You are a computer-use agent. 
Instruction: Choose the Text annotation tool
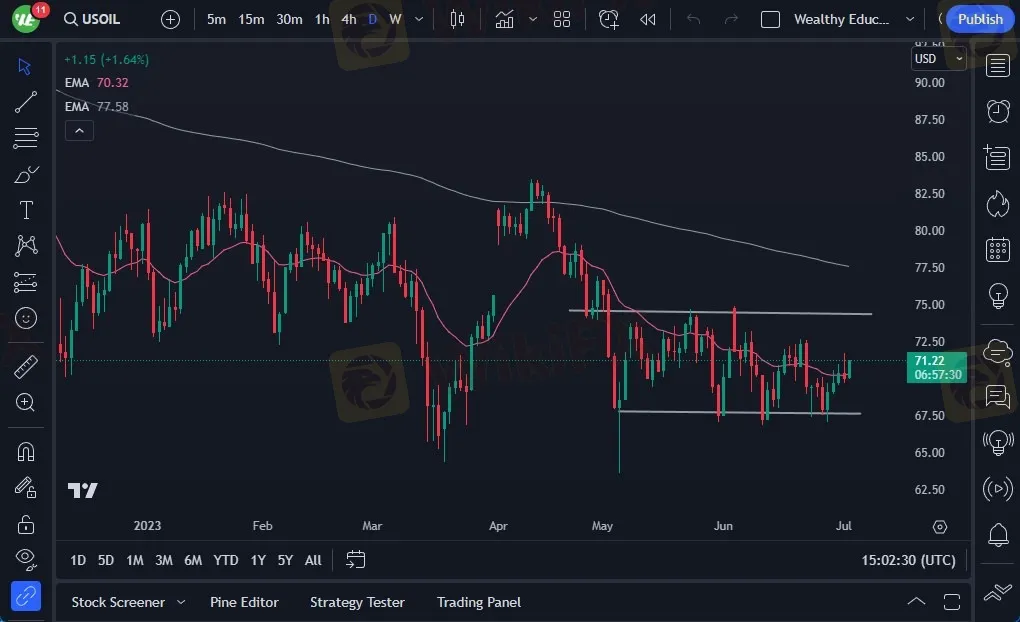[x=26, y=210]
